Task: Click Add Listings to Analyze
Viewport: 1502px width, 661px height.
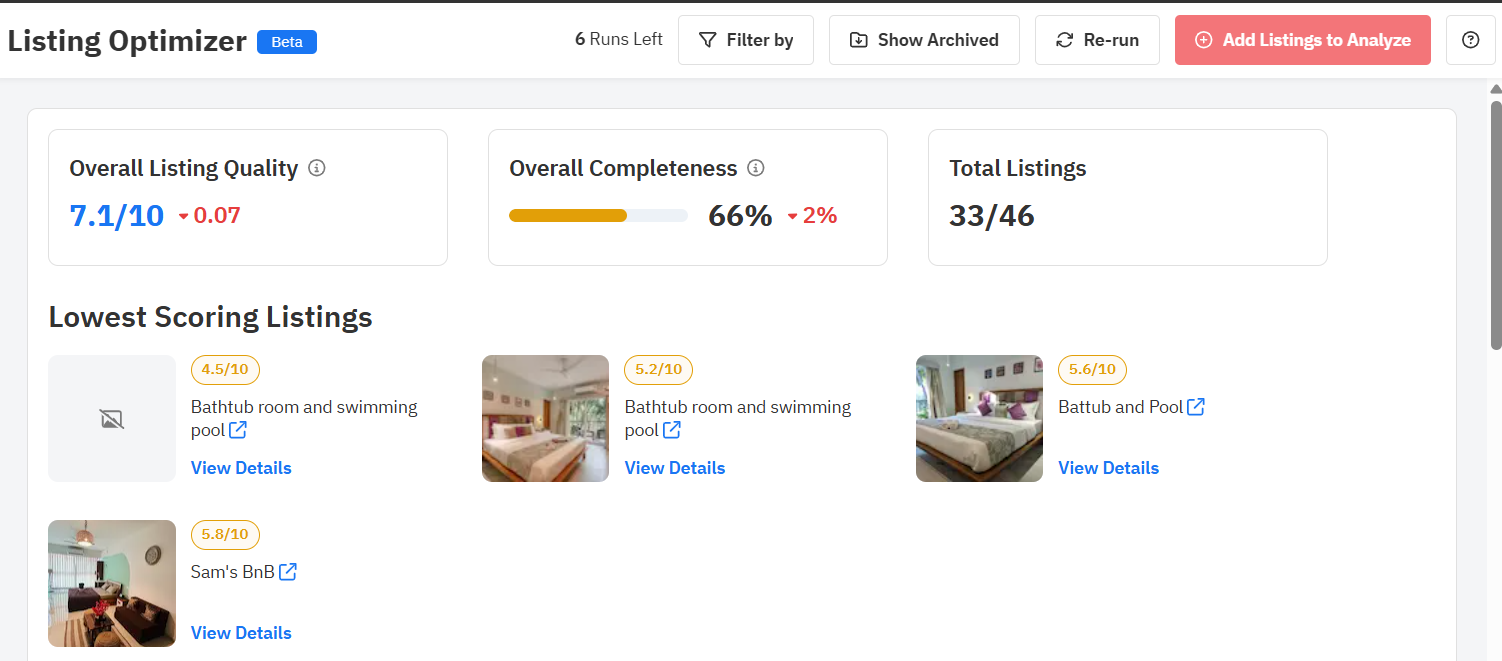Action: click(x=1302, y=40)
